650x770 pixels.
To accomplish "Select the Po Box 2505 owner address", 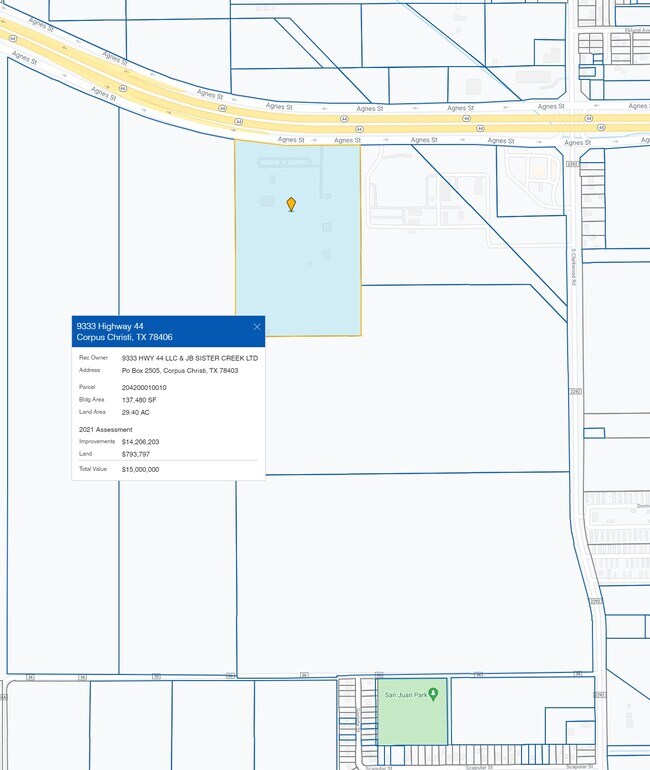I will click(180, 370).
